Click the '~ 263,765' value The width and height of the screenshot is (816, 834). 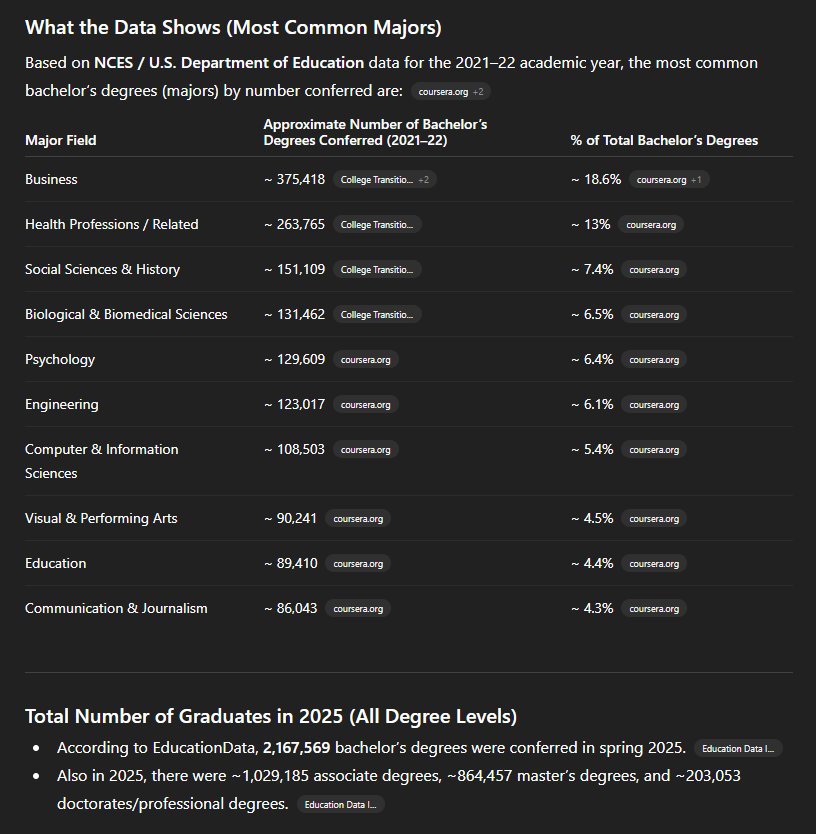(x=294, y=224)
